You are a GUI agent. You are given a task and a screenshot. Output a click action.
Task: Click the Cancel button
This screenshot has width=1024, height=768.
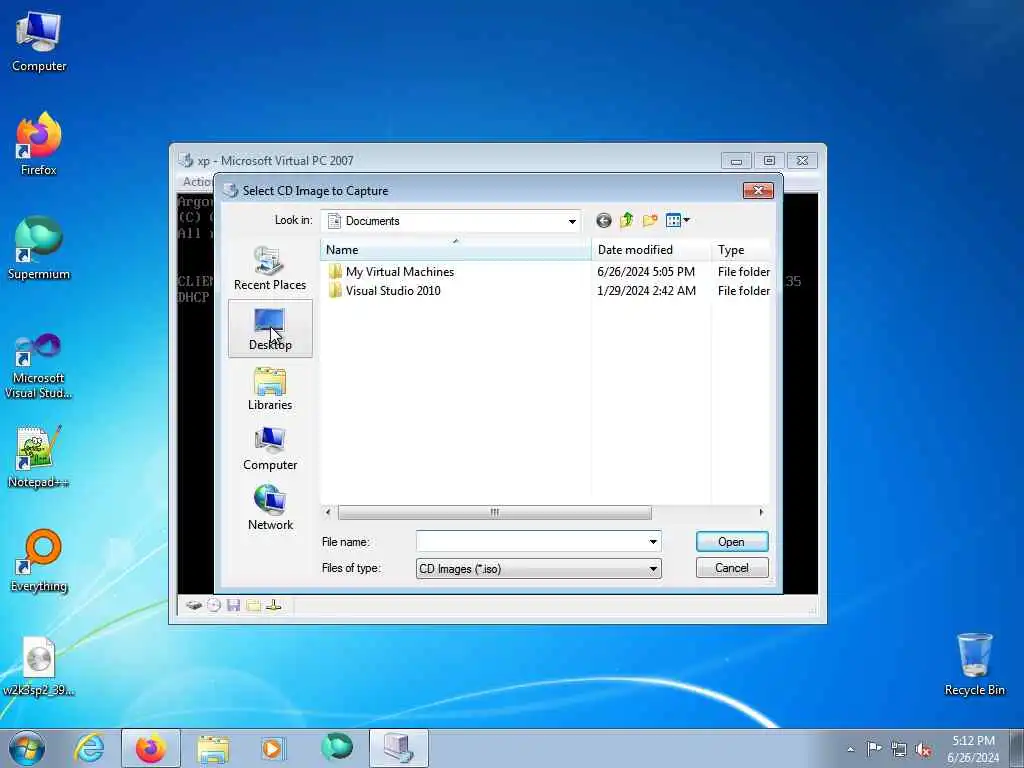point(732,568)
